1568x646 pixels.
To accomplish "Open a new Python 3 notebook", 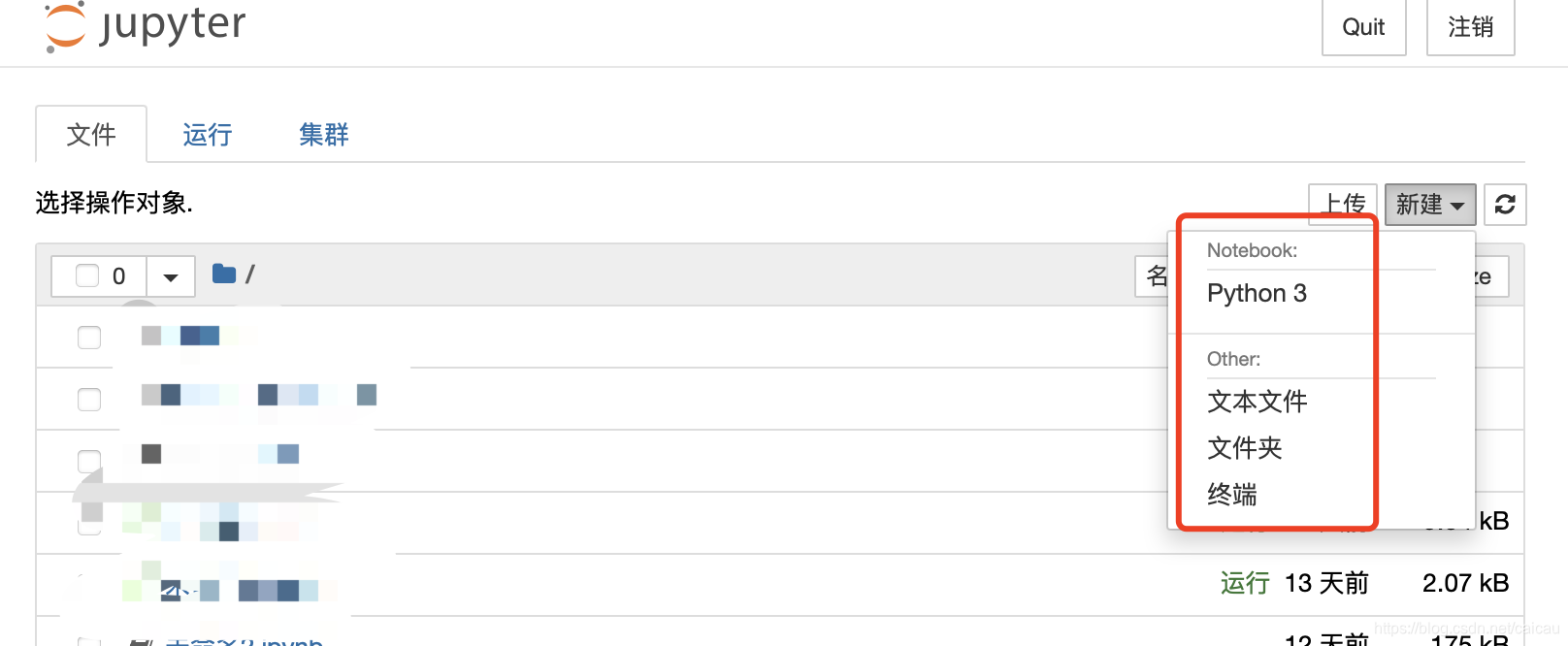I will pyautogui.click(x=1257, y=293).
